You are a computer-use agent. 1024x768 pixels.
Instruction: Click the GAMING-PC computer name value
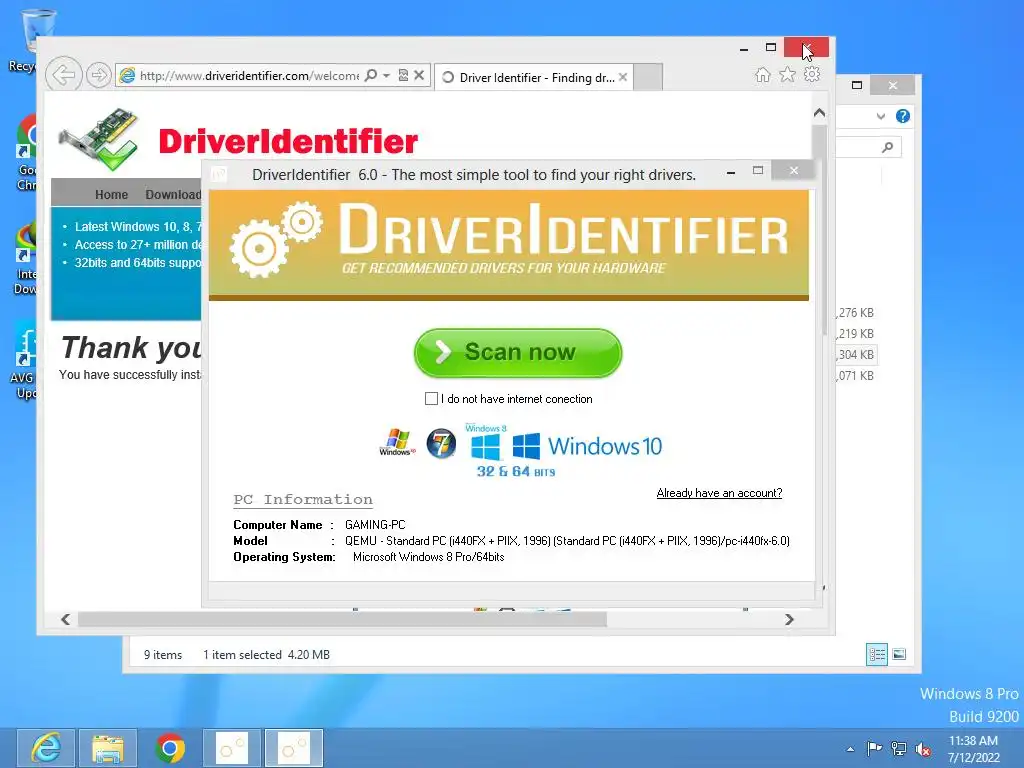[375, 525]
